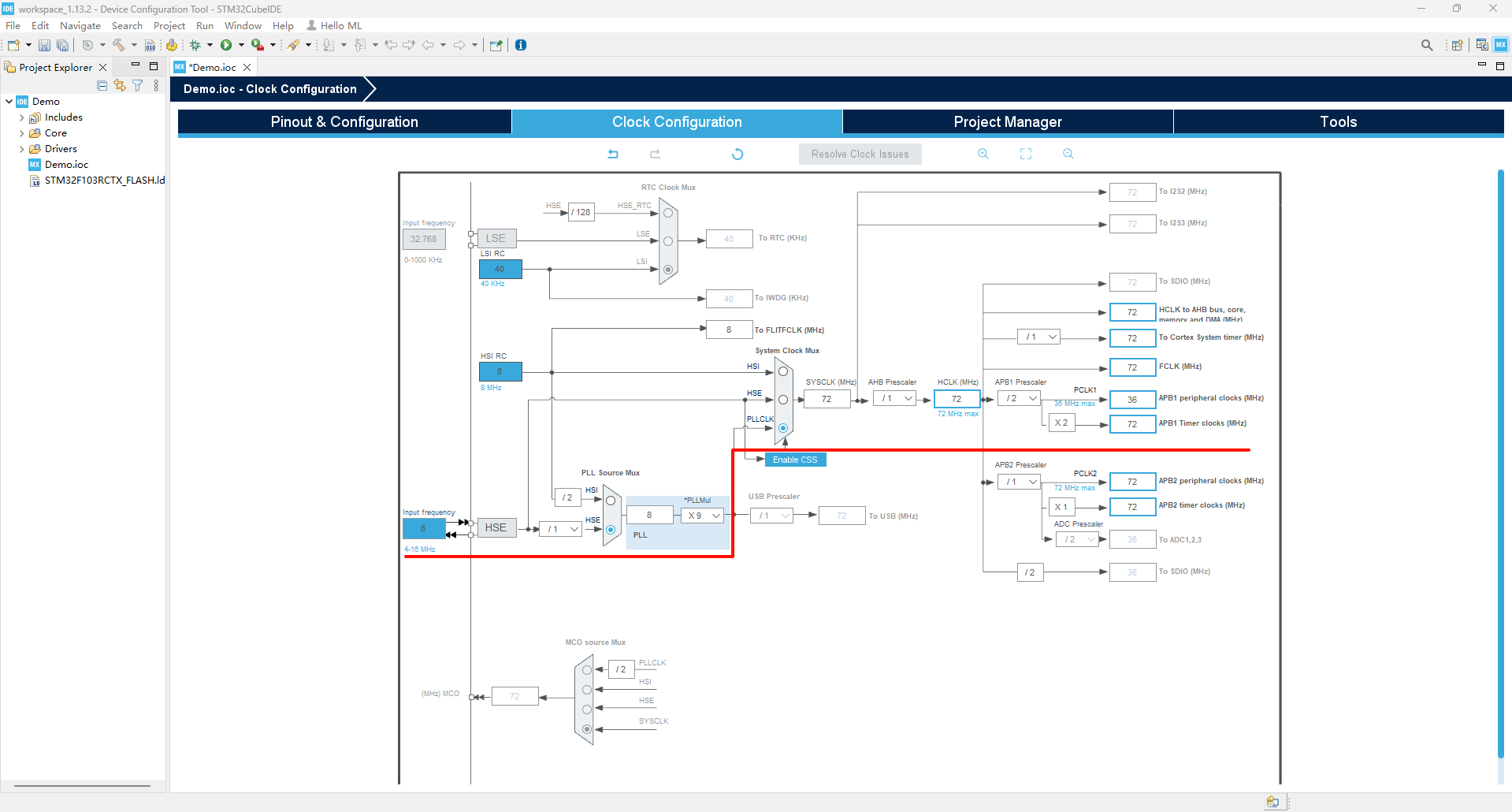Image resolution: width=1512 pixels, height=812 pixels.
Task: Switch to Tools tab
Action: point(1339,121)
